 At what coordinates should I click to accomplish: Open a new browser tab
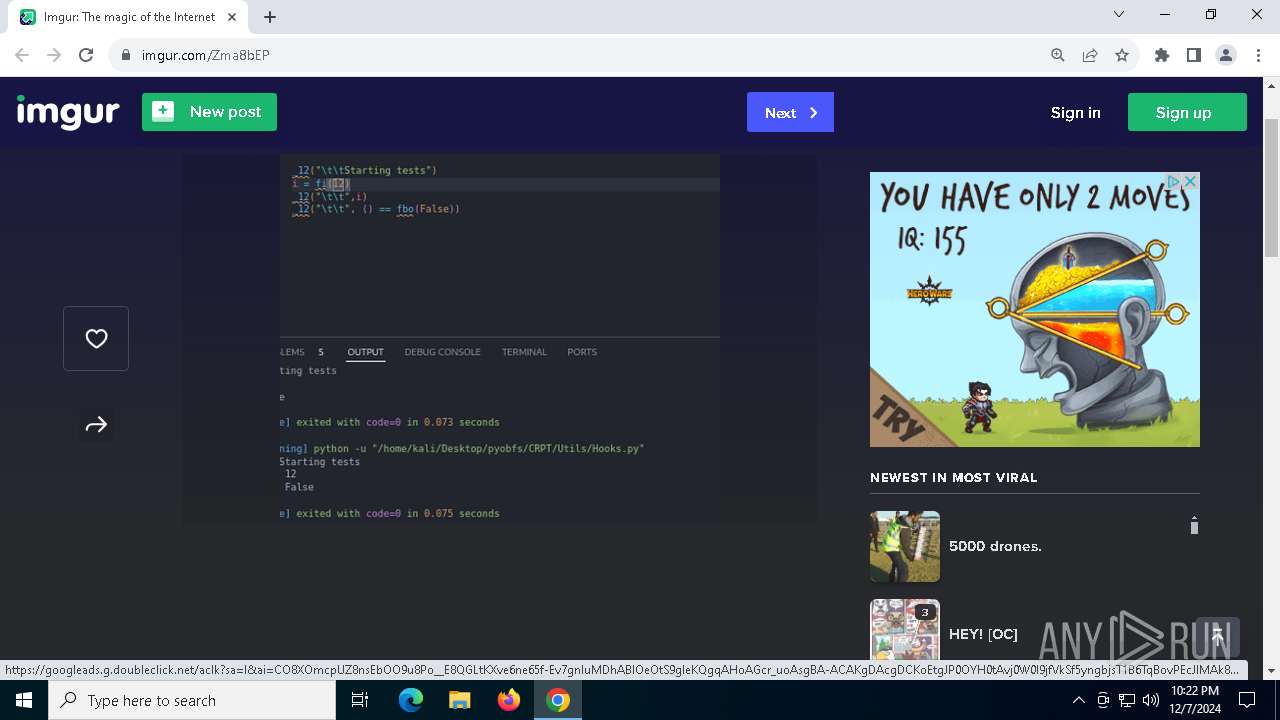click(270, 17)
